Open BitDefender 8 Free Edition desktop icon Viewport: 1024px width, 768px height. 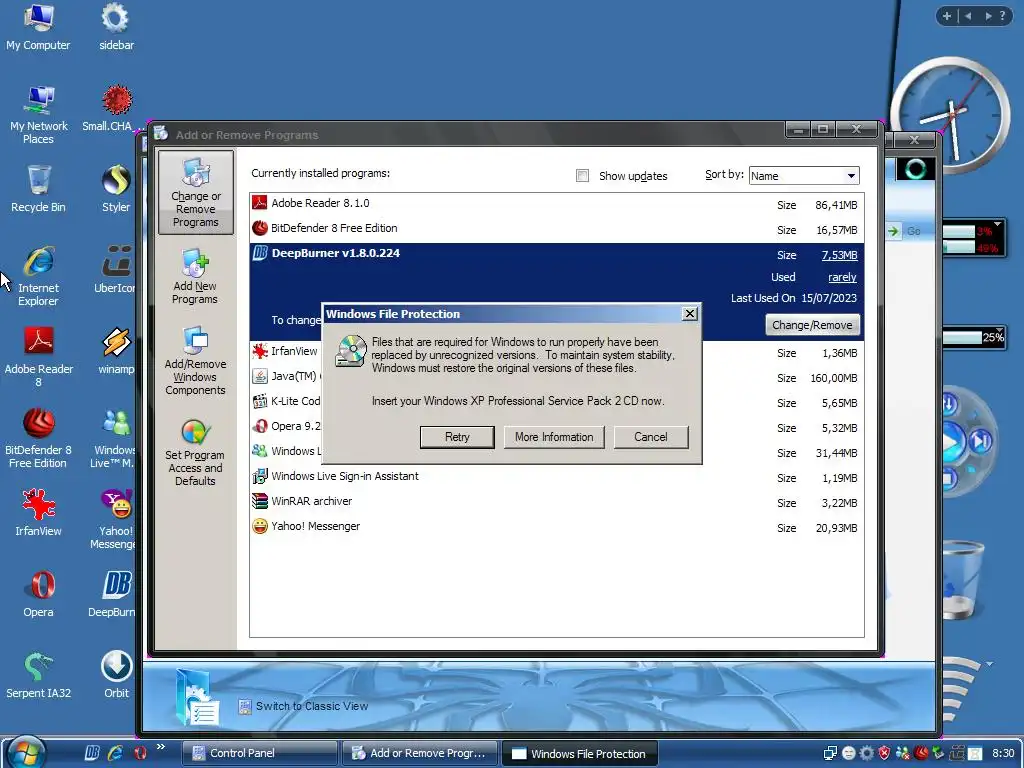tap(39, 438)
